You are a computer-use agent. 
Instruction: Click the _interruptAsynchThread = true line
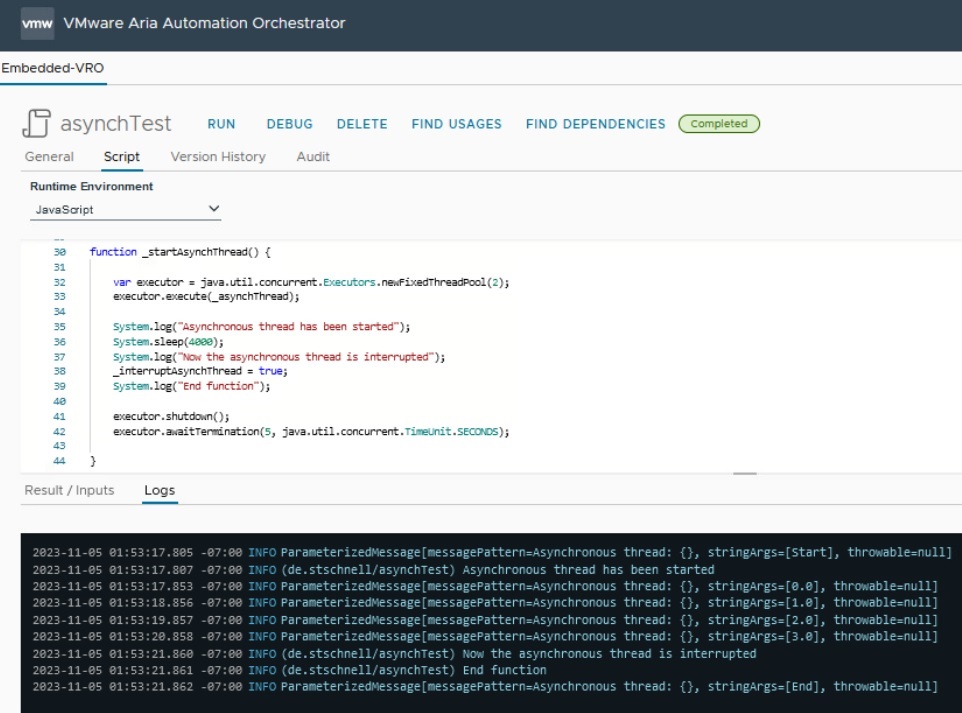tap(200, 371)
